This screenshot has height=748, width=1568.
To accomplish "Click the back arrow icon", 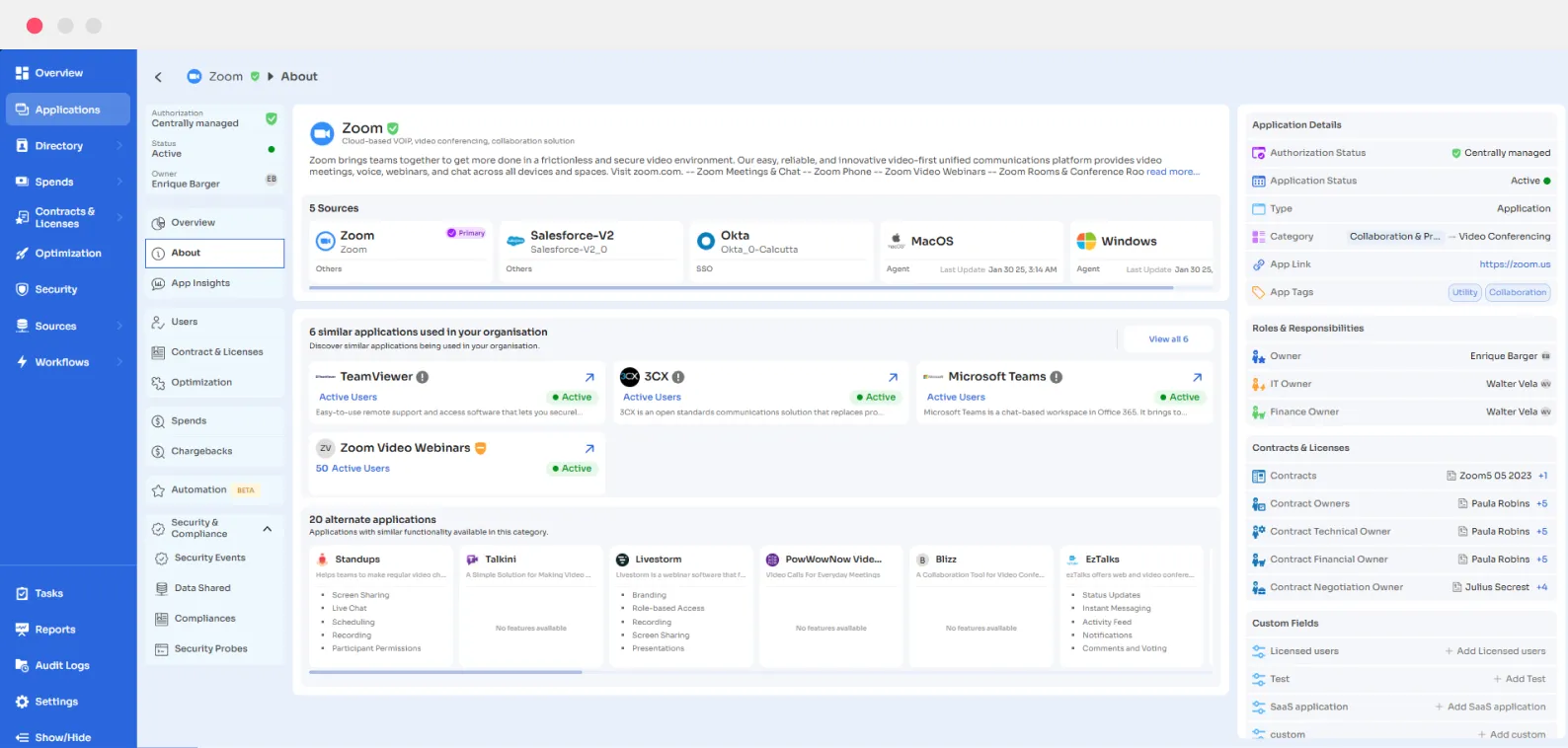I will point(158,77).
